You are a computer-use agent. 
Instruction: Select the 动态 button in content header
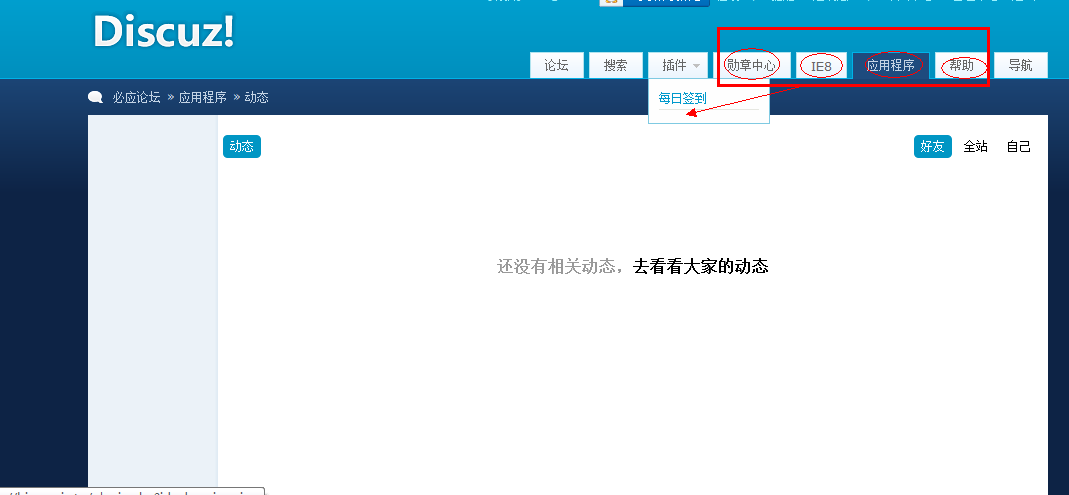(242, 147)
